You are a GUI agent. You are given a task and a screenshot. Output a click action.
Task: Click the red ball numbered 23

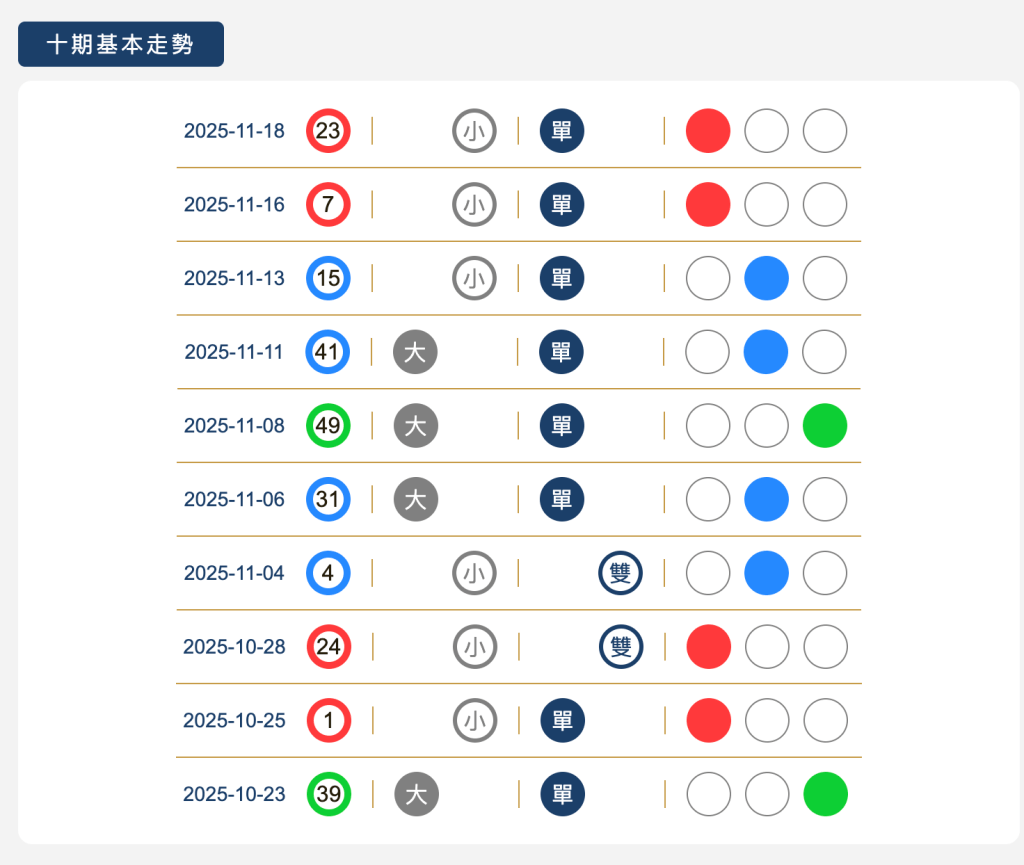[x=328, y=131]
